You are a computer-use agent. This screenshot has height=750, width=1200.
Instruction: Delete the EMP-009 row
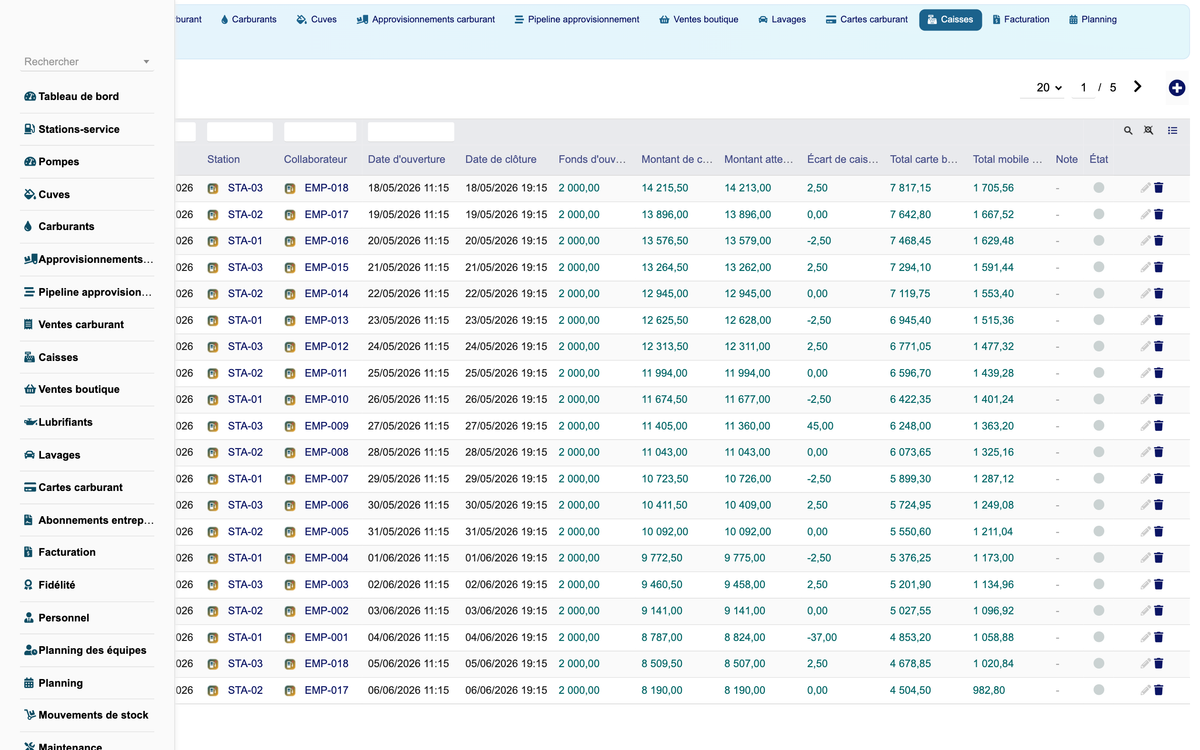click(x=1159, y=425)
